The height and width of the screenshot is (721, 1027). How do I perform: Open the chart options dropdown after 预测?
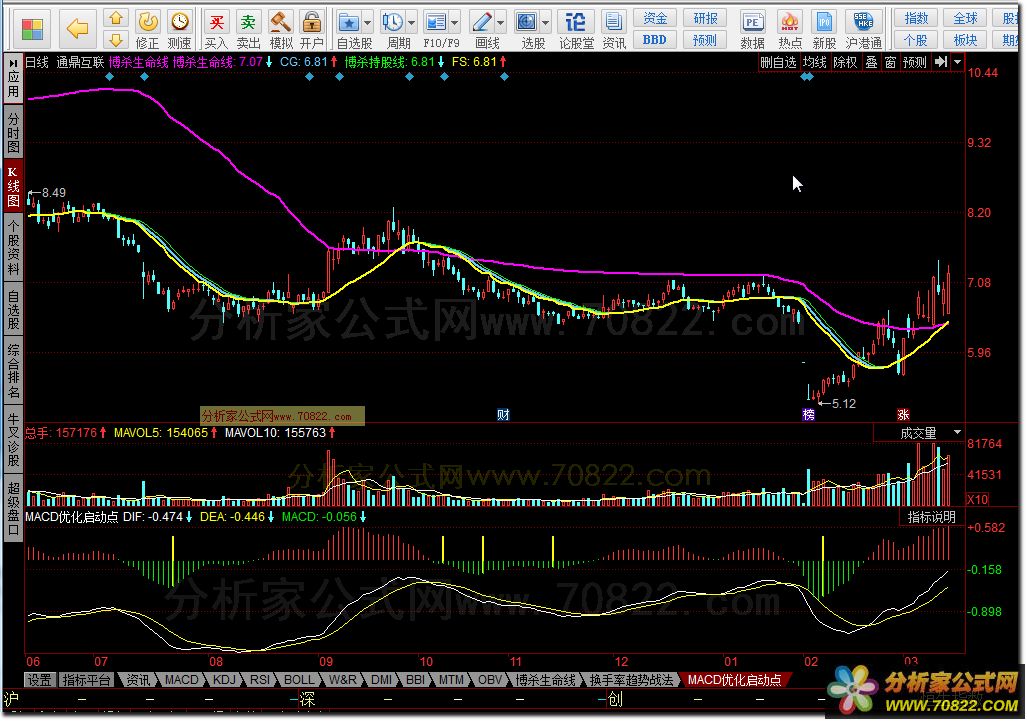pyautogui.click(x=957, y=62)
